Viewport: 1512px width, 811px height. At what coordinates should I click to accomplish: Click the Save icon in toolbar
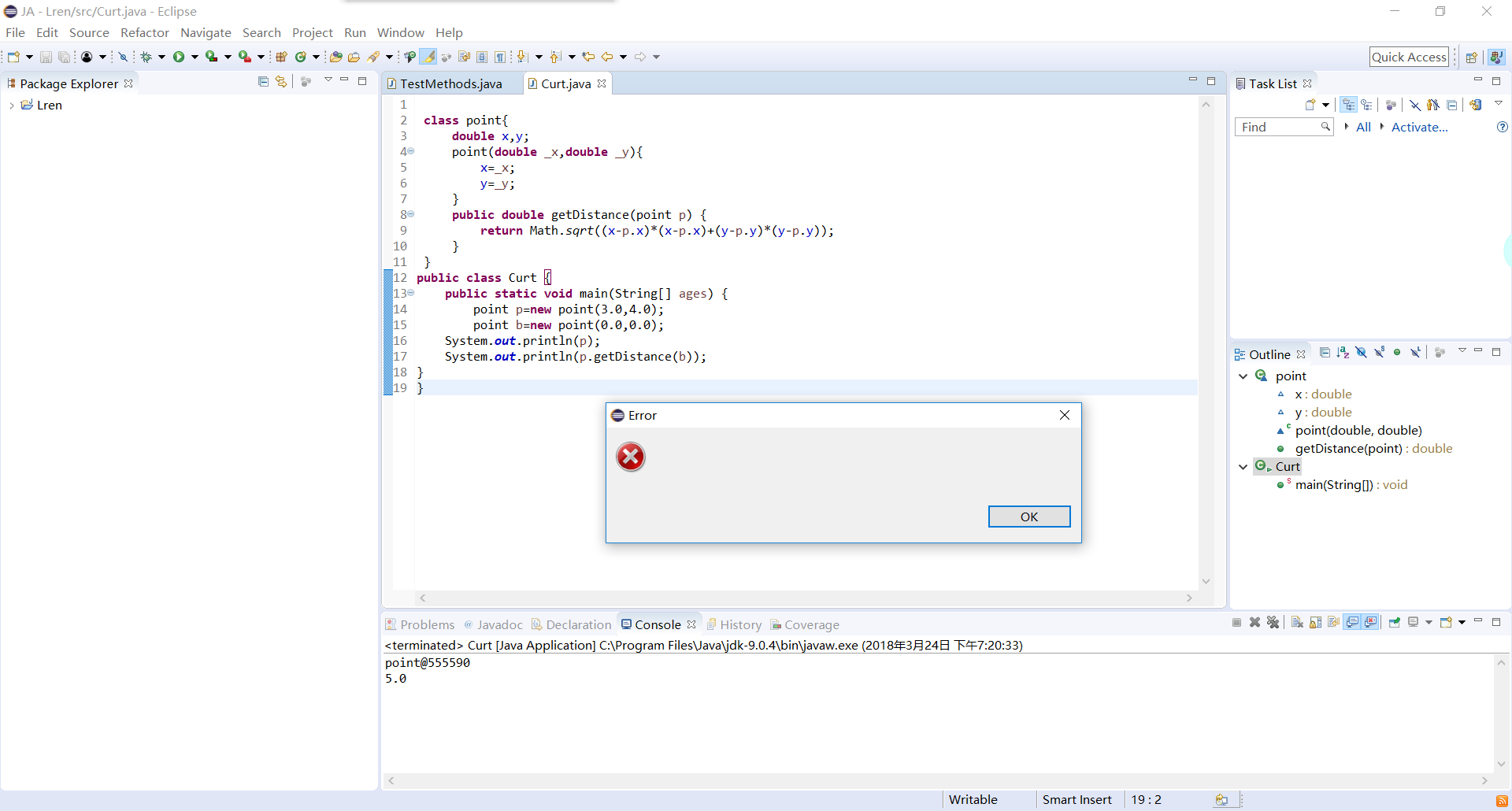tap(46, 57)
